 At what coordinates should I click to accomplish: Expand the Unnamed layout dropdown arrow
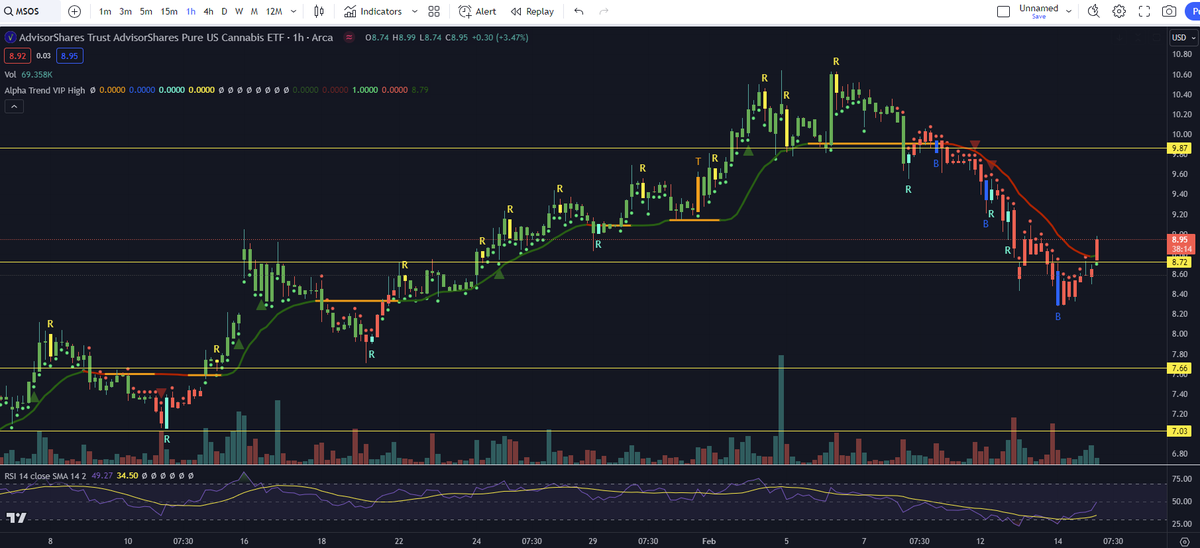[x=1069, y=11]
